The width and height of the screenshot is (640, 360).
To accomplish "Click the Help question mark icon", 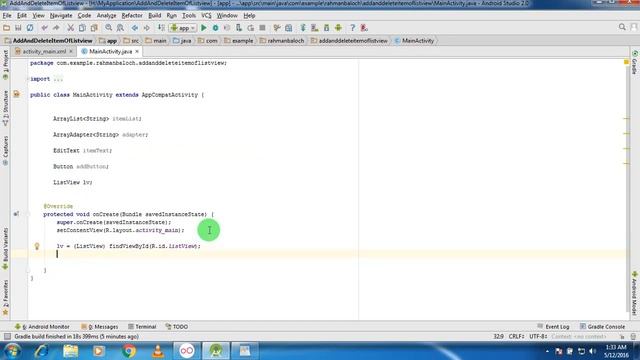I will tap(353, 28).
